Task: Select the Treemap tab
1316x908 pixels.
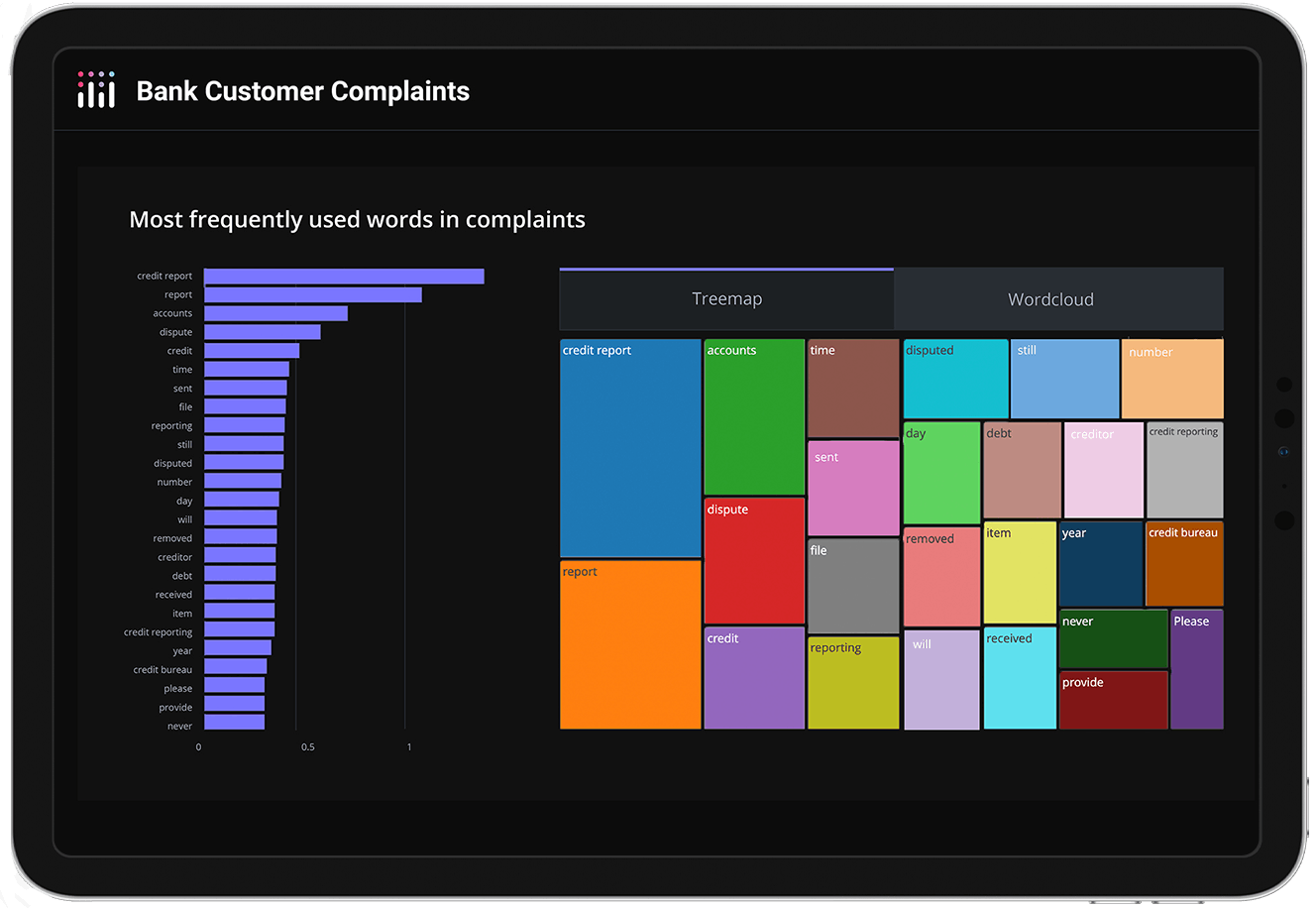Action: pos(726,298)
